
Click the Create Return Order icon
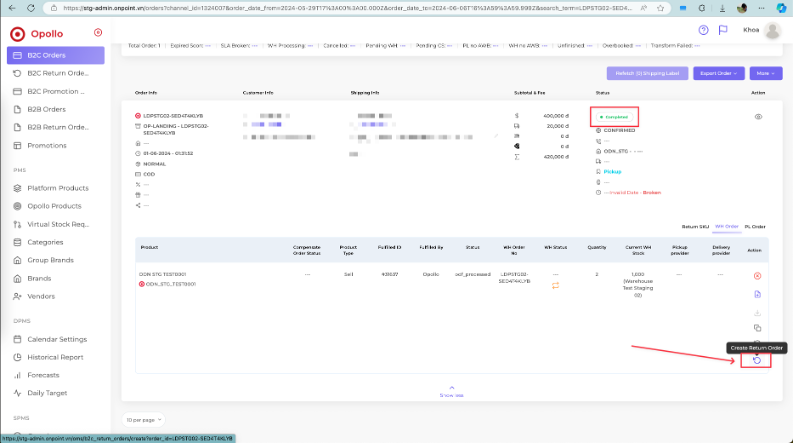(x=757, y=360)
